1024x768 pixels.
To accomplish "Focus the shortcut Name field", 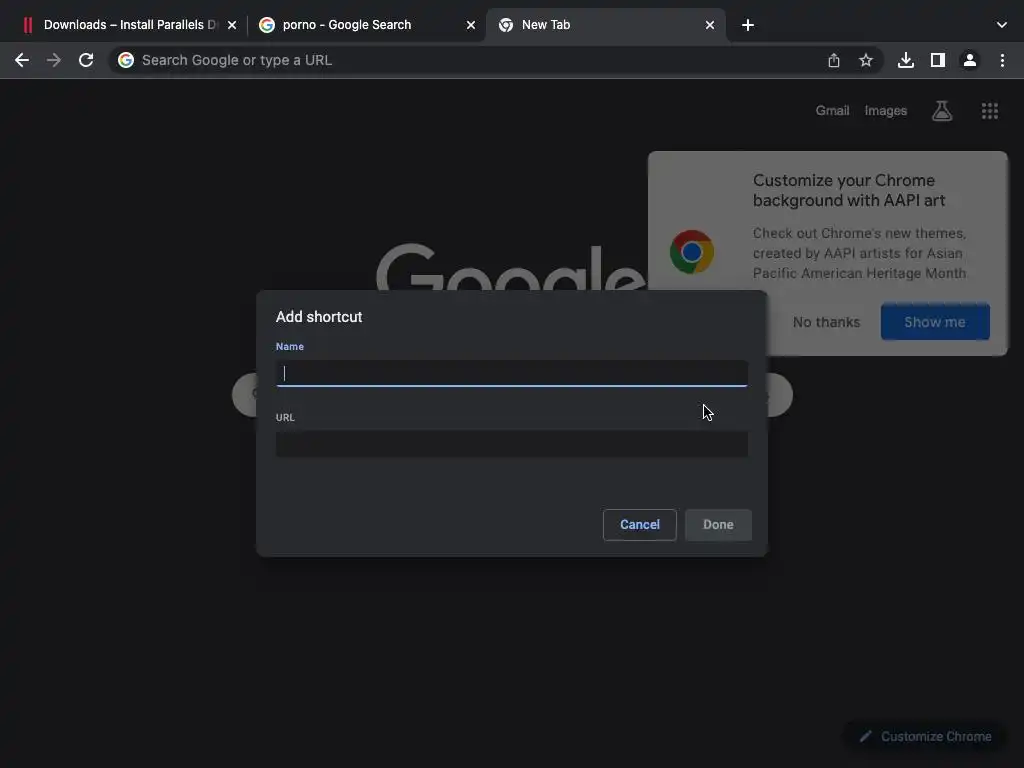I will coord(511,373).
